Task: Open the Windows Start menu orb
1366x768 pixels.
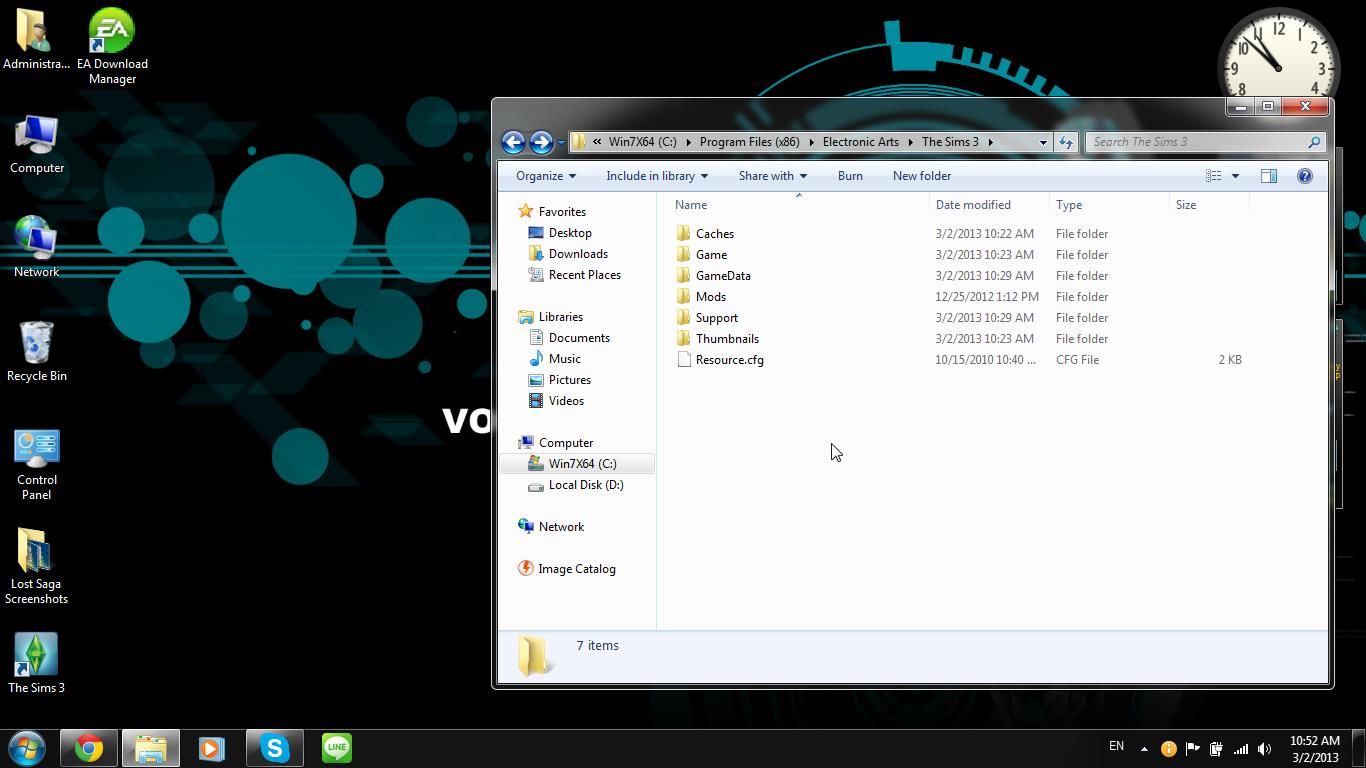Action: tap(27, 748)
